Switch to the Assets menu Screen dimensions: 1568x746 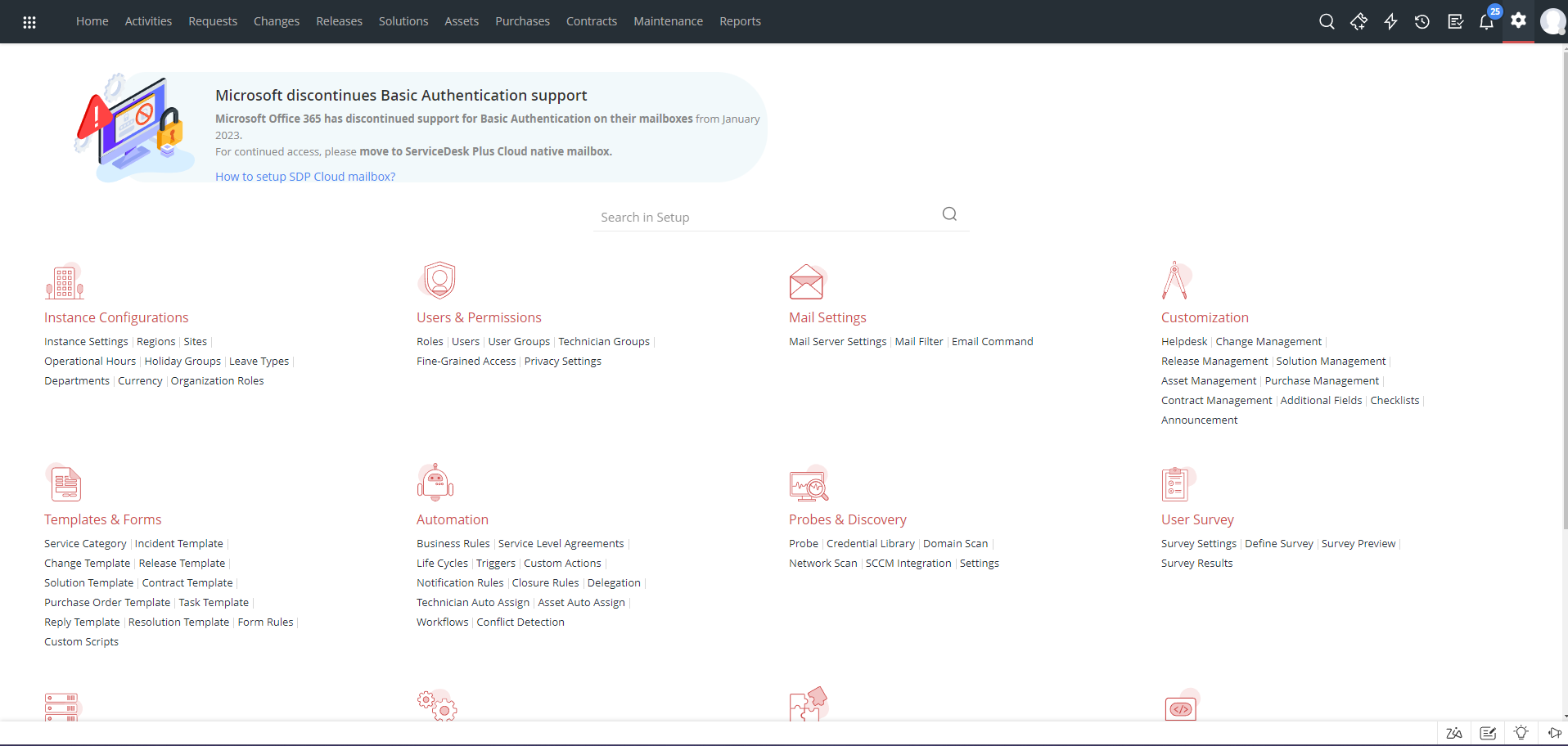pyautogui.click(x=462, y=21)
